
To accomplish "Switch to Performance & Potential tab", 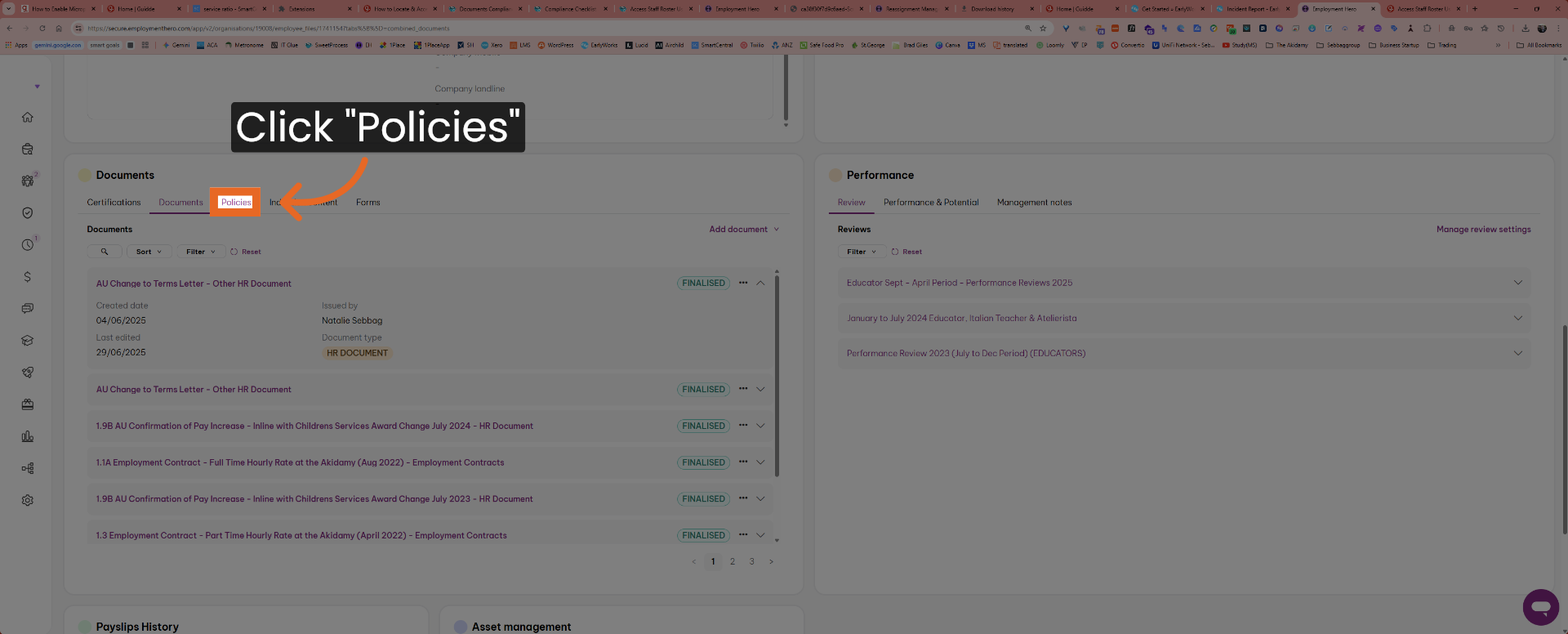I will [x=931, y=203].
